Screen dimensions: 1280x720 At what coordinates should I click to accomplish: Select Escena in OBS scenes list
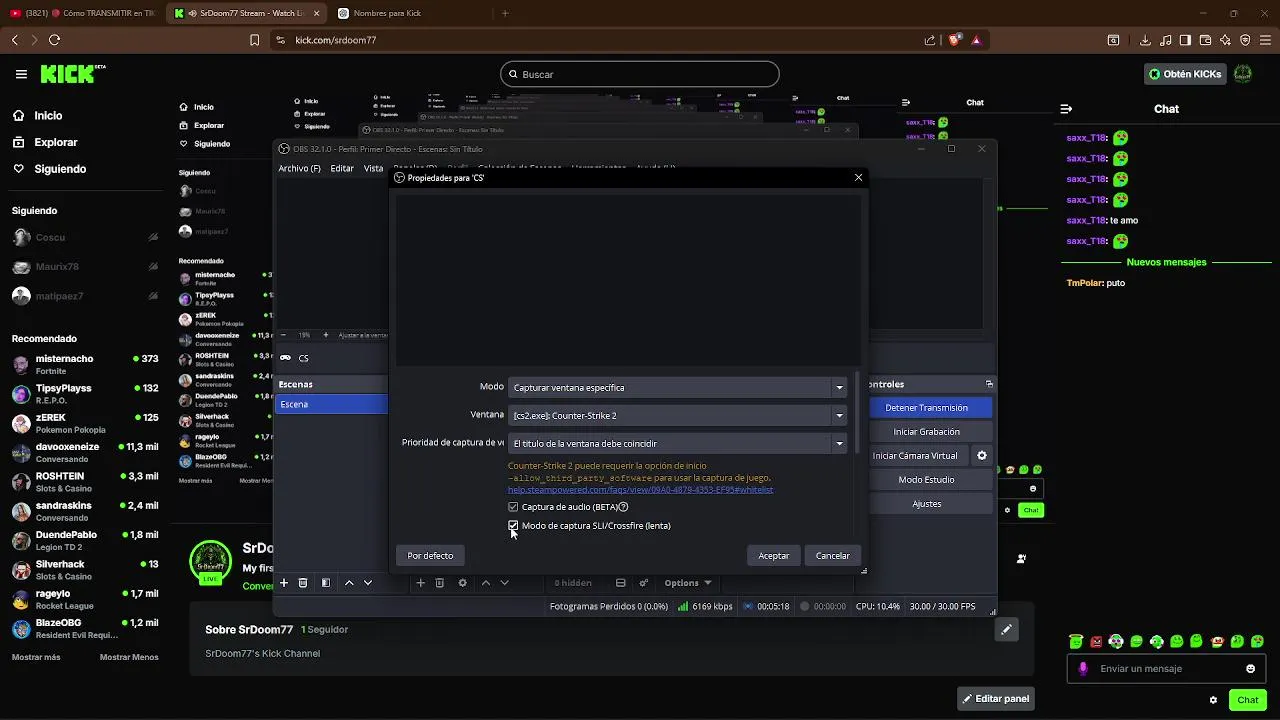(332, 404)
